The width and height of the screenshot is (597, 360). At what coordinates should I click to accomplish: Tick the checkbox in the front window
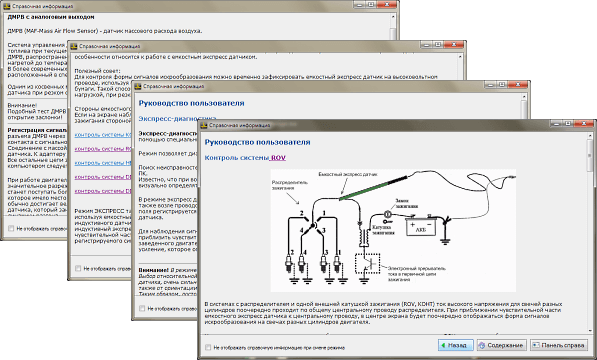pyautogui.click(x=208, y=347)
